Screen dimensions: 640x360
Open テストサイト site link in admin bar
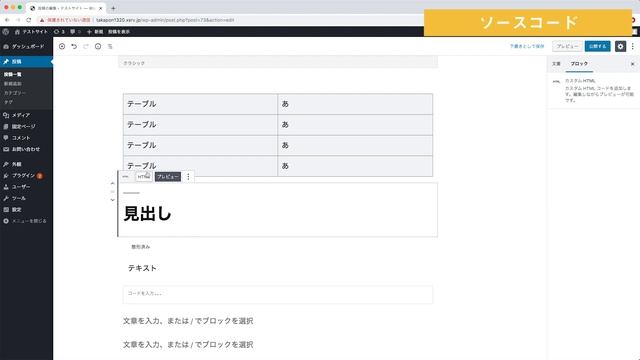pyautogui.click(x=31, y=31)
